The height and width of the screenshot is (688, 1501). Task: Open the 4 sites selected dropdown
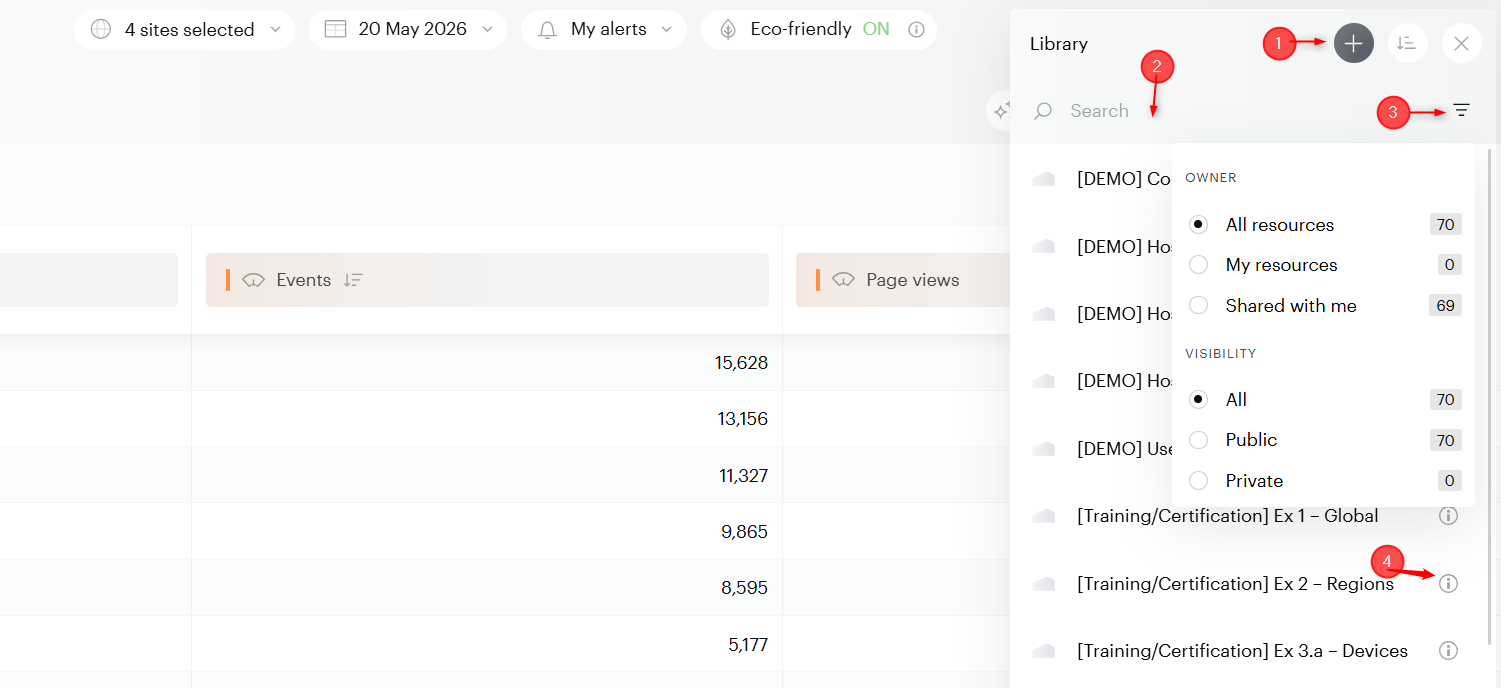pyautogui.click(x=184, y=30)
